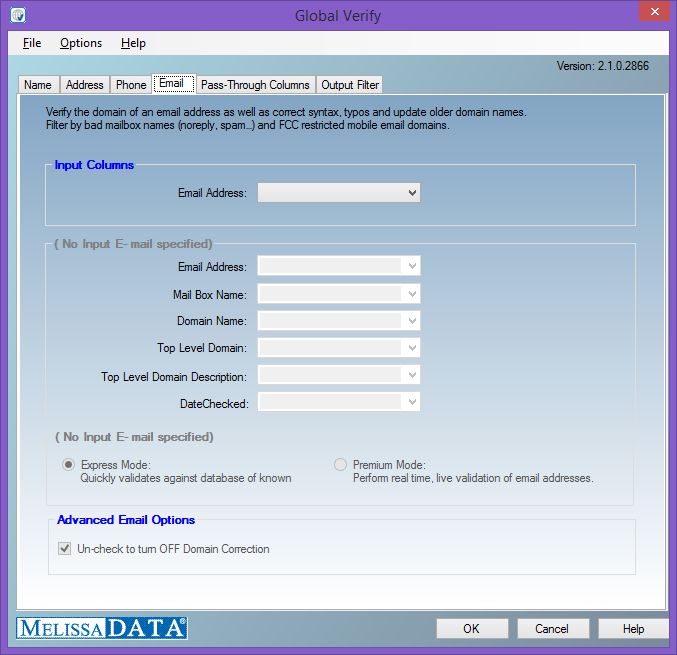Click the DateChecked label
The height and width of the screenshot is (655, 677).
(214, 404)
